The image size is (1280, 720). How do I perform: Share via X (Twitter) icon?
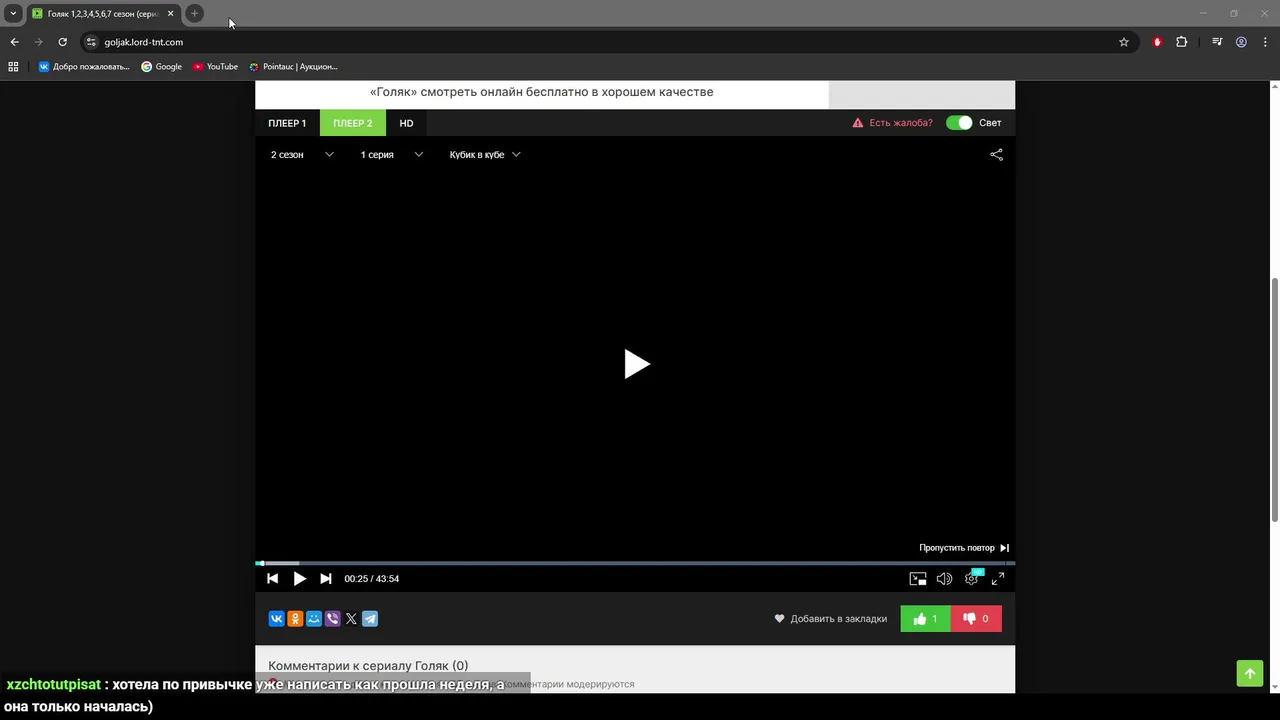click(x=351, y=619)
